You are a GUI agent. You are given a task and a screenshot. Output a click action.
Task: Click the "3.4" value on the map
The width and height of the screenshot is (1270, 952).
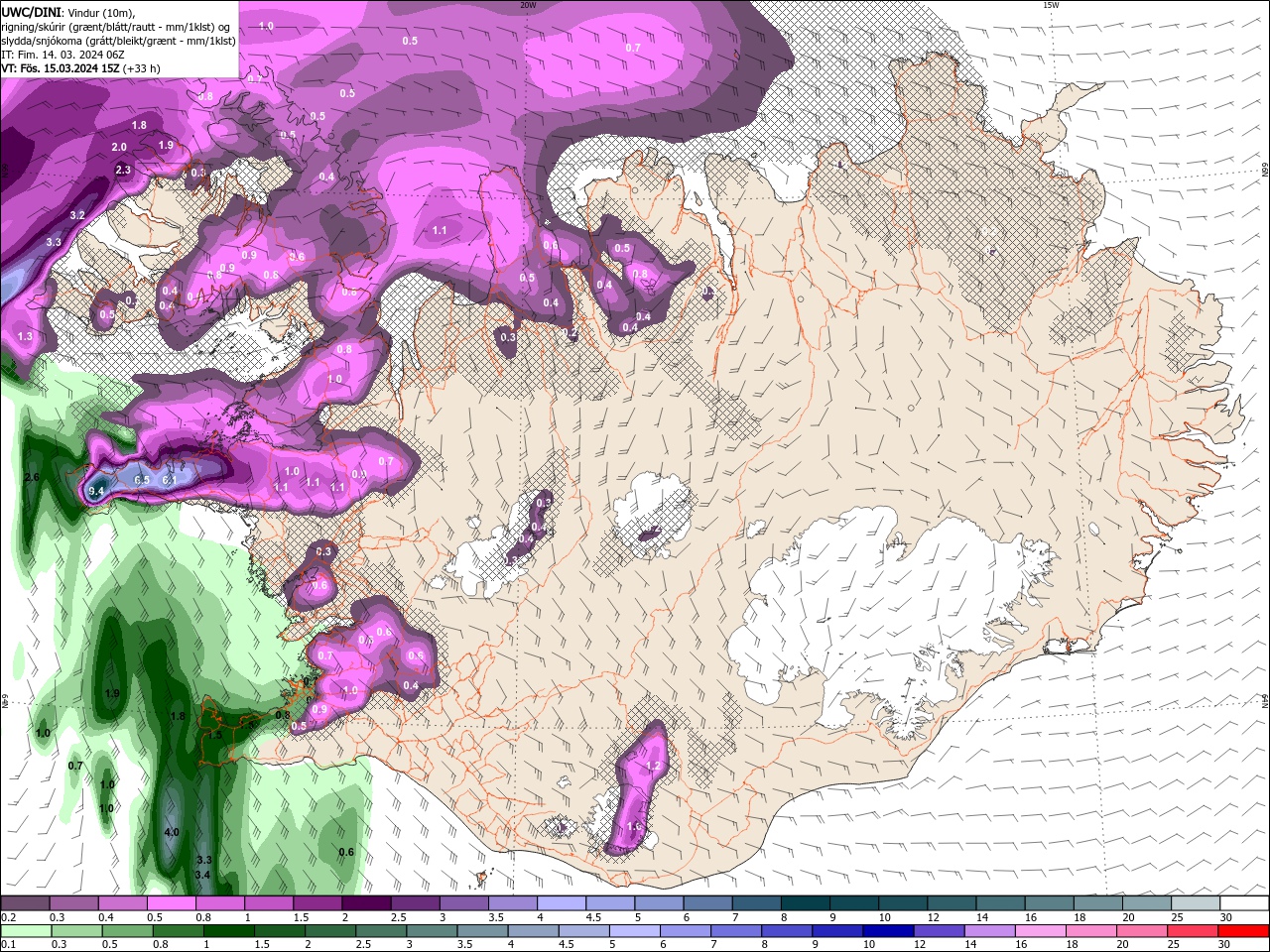[x=203, y=875]
